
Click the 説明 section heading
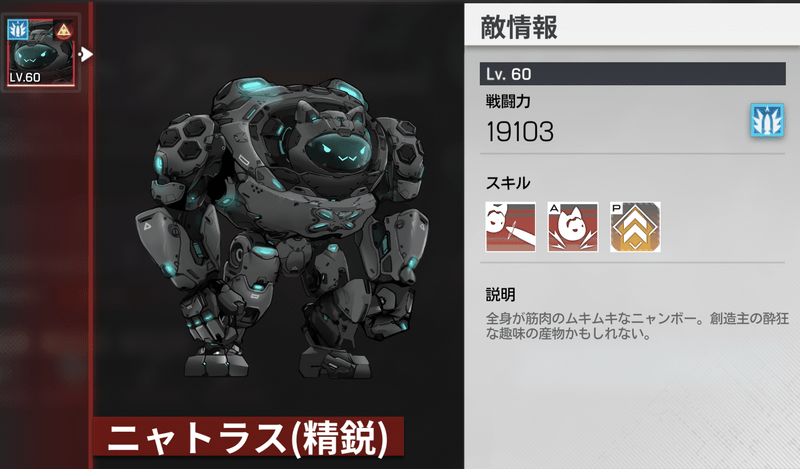(501, 294)
